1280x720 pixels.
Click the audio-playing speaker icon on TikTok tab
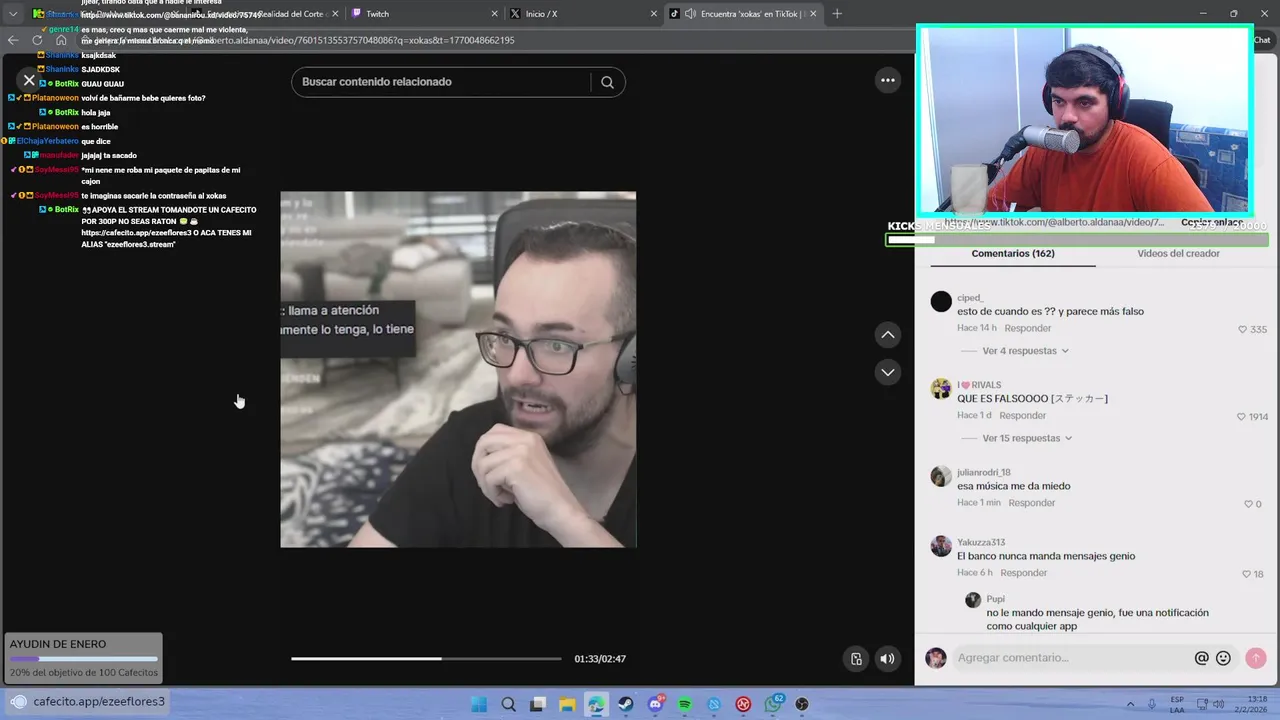point(690,14)
